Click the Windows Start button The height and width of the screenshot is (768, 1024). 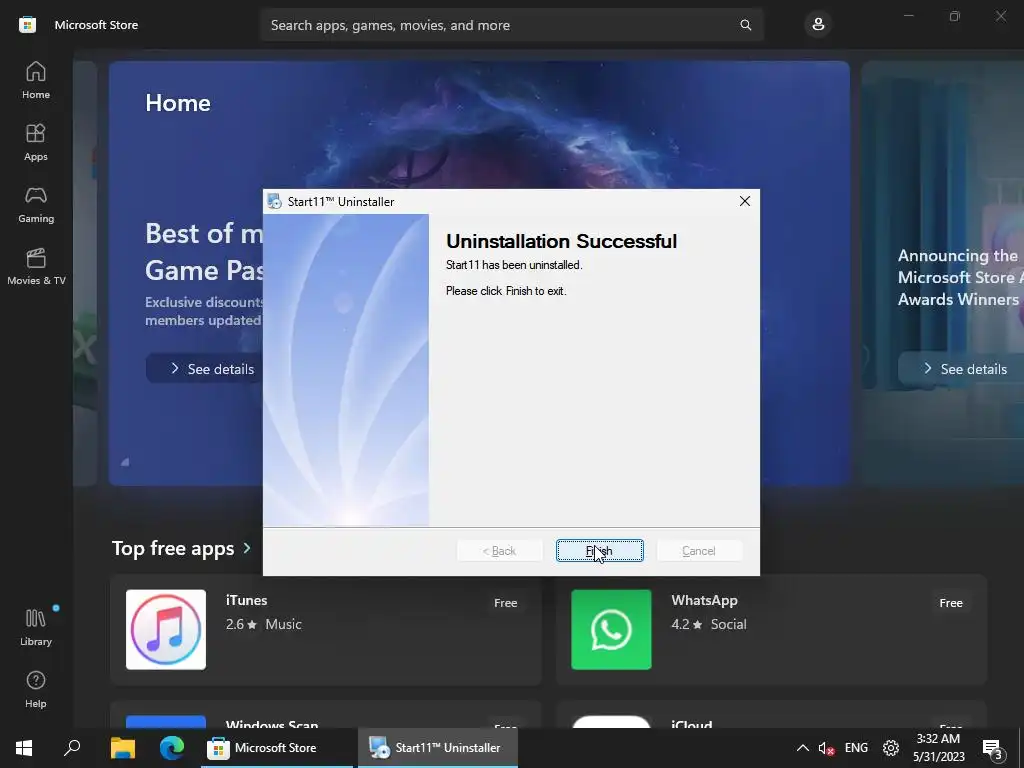(24, 748)
